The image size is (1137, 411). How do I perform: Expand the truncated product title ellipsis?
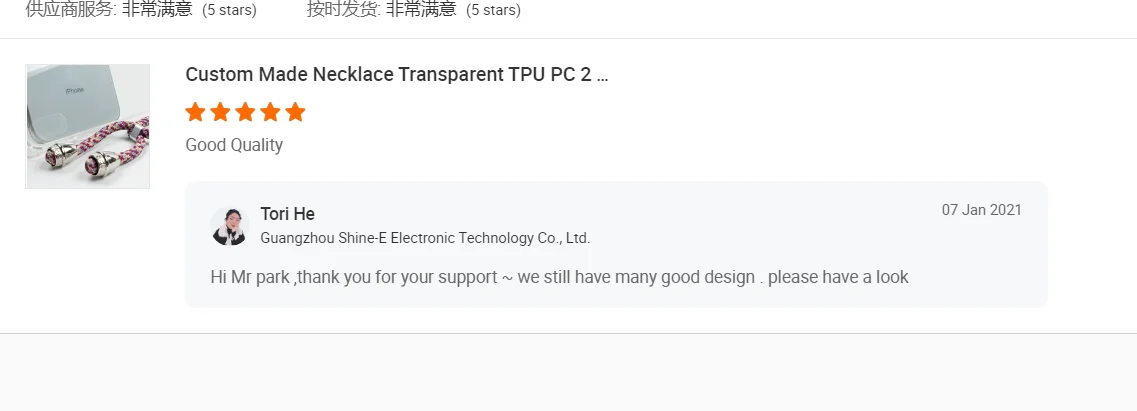[x=601, y=75]
